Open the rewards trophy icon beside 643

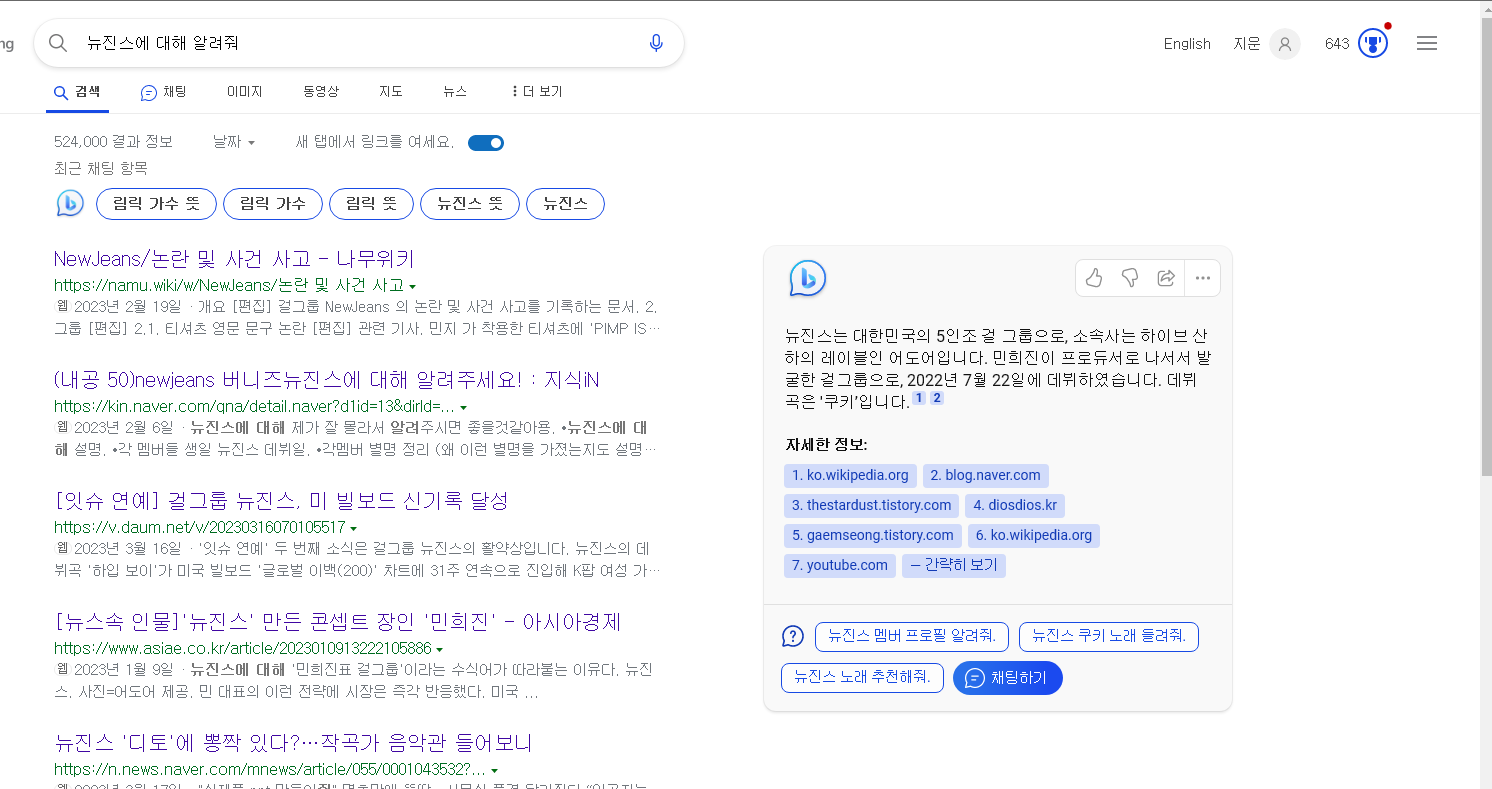pos(1373,44)
